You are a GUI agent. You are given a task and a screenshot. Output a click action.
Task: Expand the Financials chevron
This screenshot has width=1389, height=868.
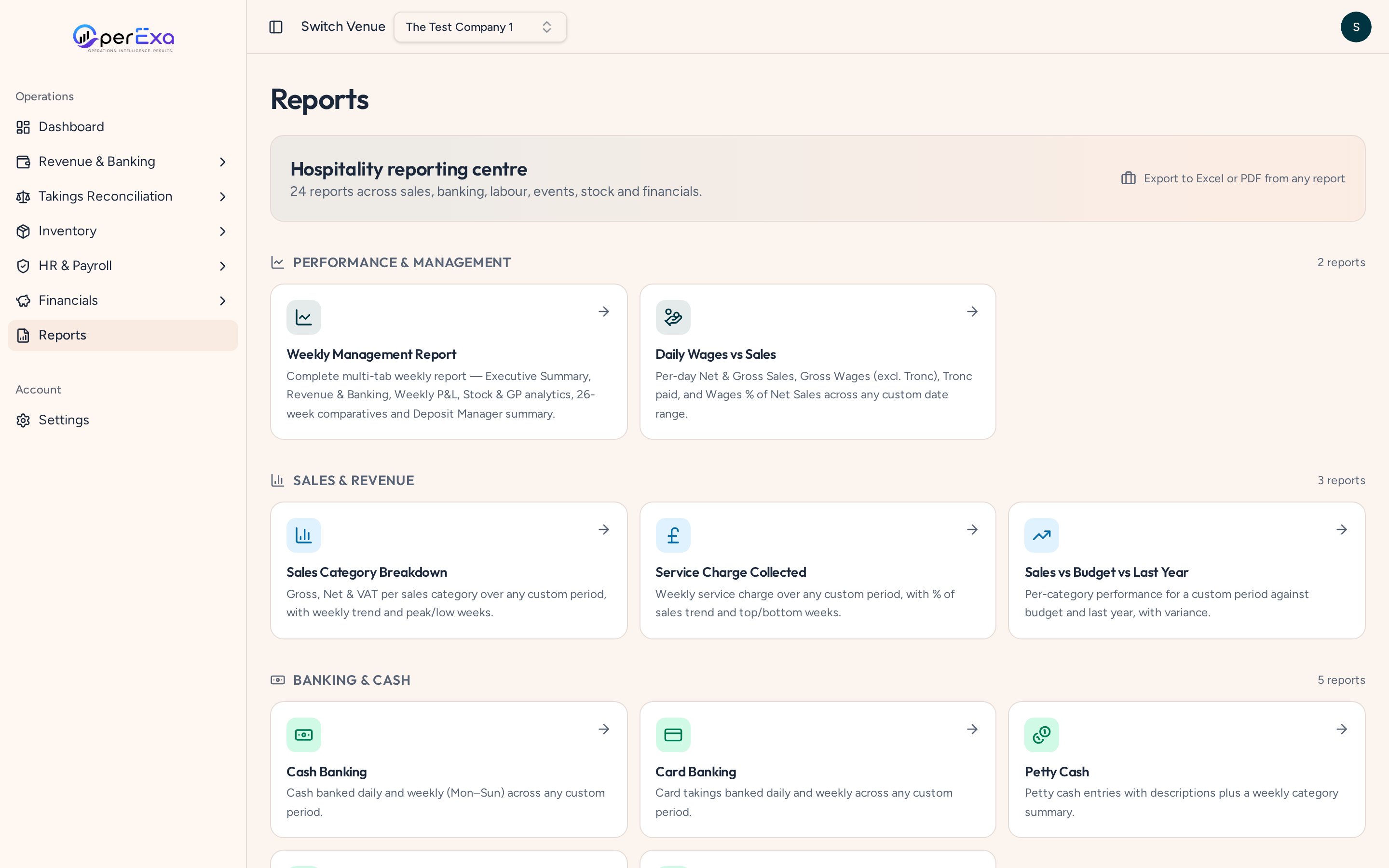point(223,301)
